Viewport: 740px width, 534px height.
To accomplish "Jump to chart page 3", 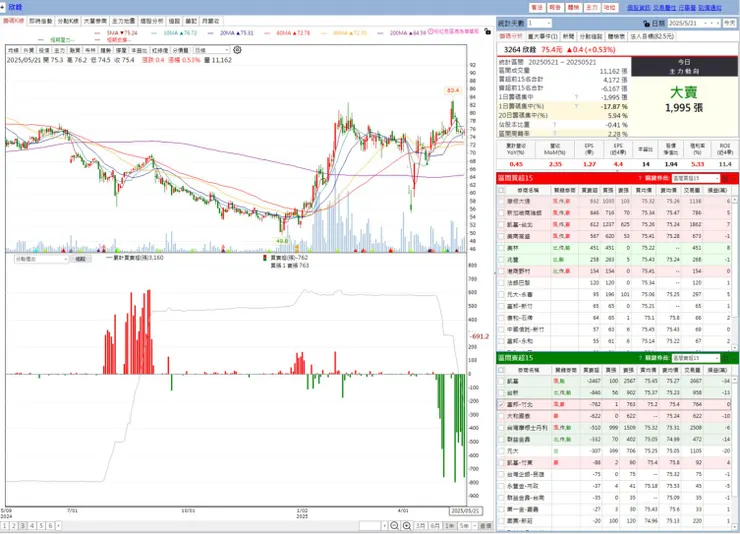I will tap(23, 526).
